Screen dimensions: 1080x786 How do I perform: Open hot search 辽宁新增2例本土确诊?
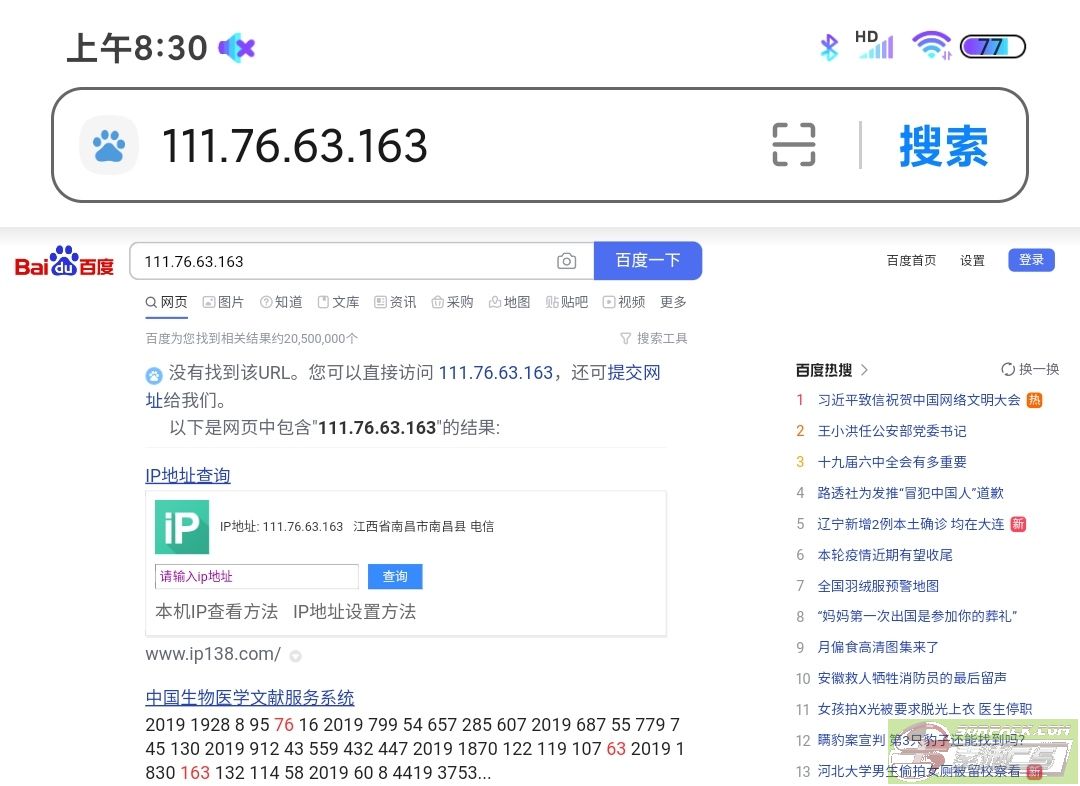(x=911, y=524)
